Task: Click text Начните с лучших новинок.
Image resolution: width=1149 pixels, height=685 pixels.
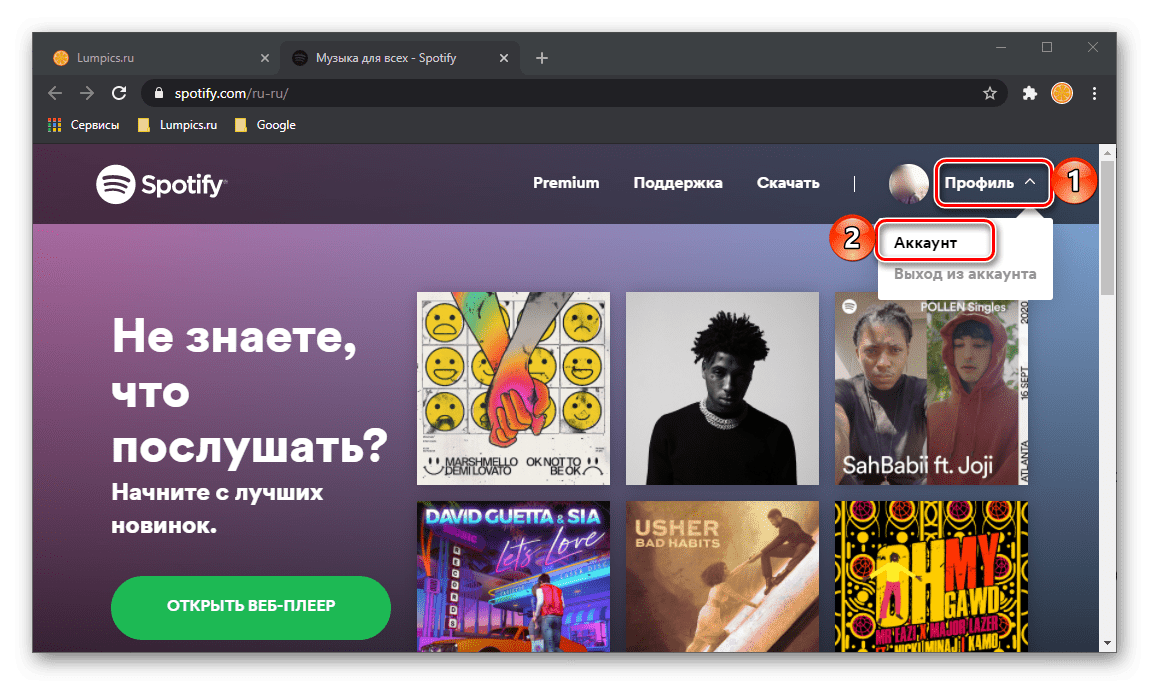Action: click(217, 508)
